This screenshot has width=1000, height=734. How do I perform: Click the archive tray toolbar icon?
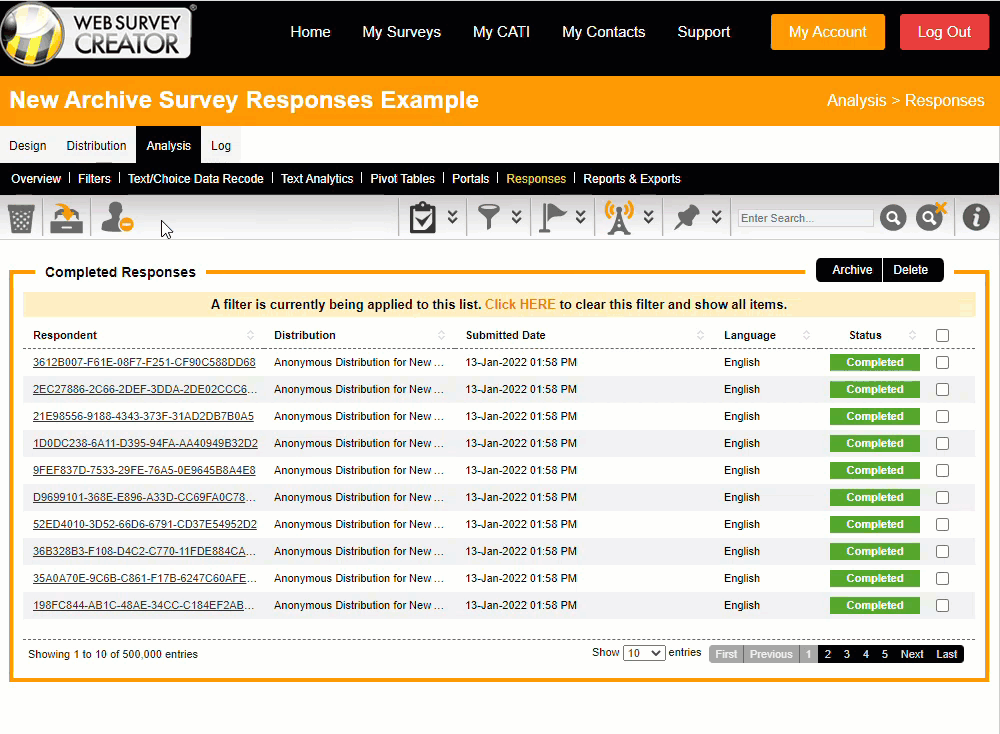point(67,218)
